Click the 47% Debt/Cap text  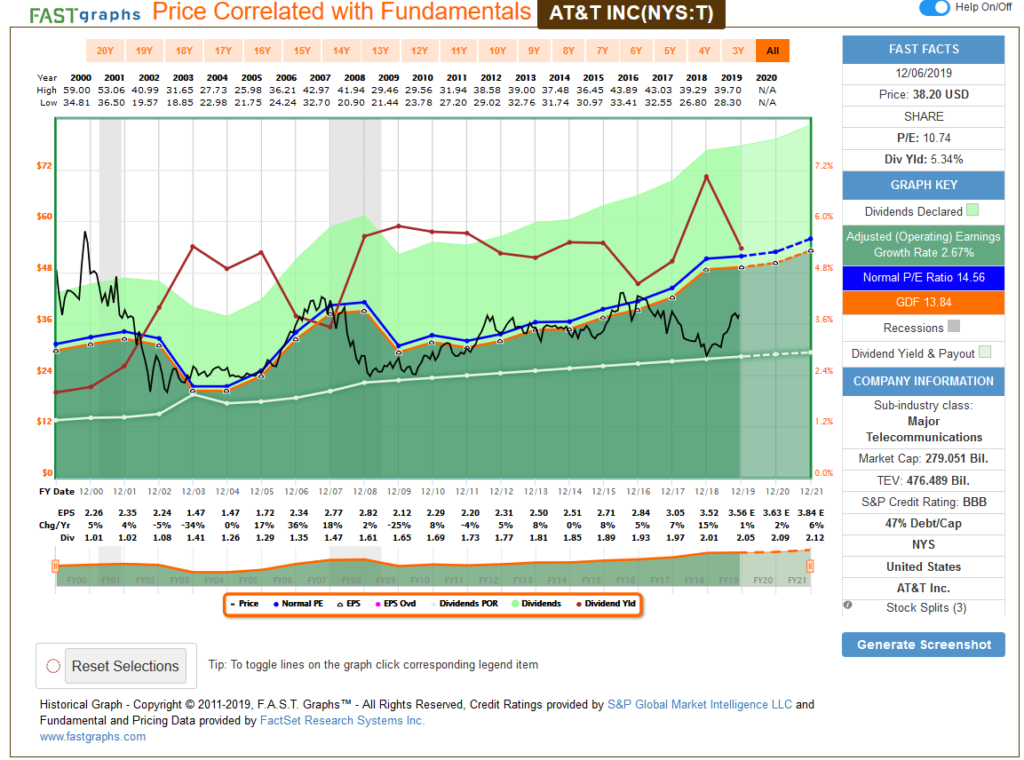[923, 524]
